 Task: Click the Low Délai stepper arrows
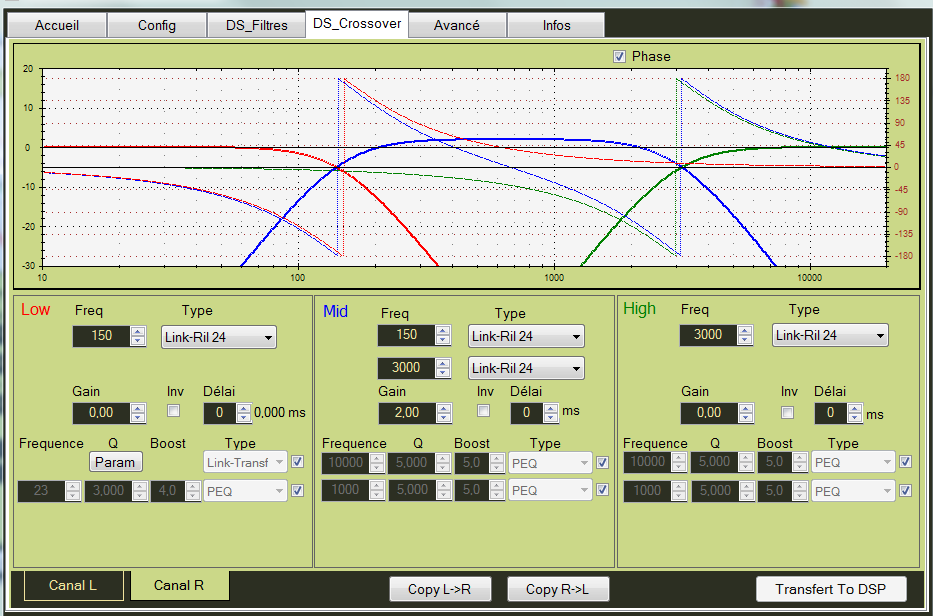pyautogui.click(x=244, y=414)
